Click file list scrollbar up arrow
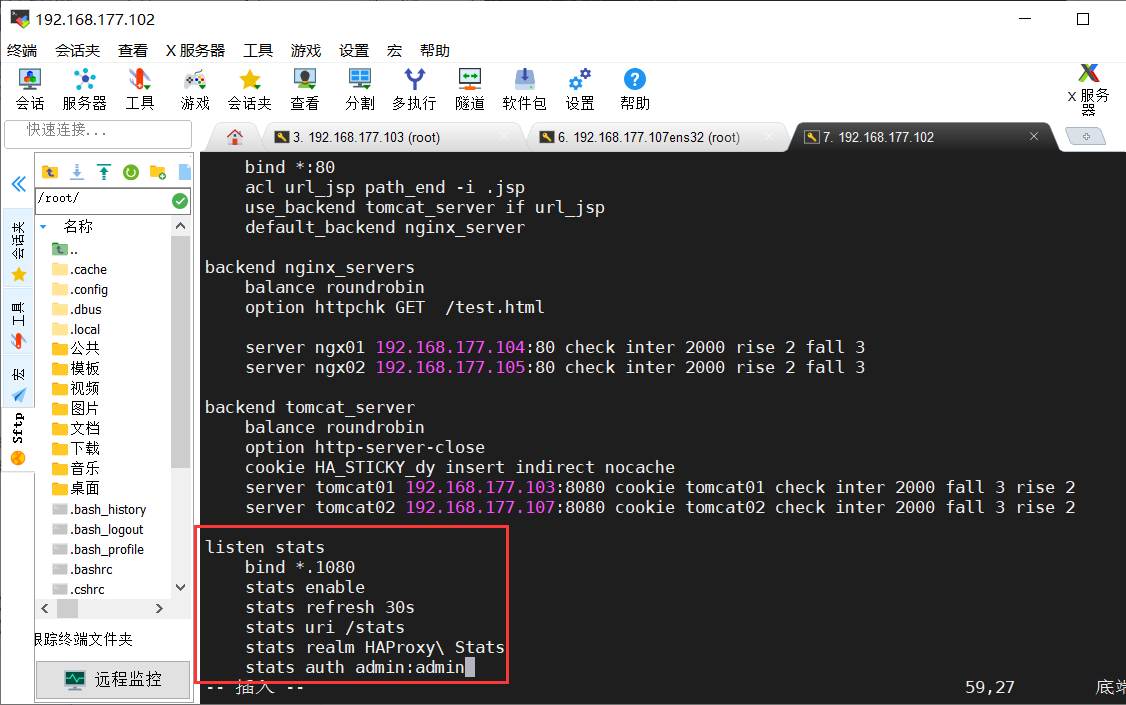Viewport: 1126px width, 705px height. (x=180, y=226)
